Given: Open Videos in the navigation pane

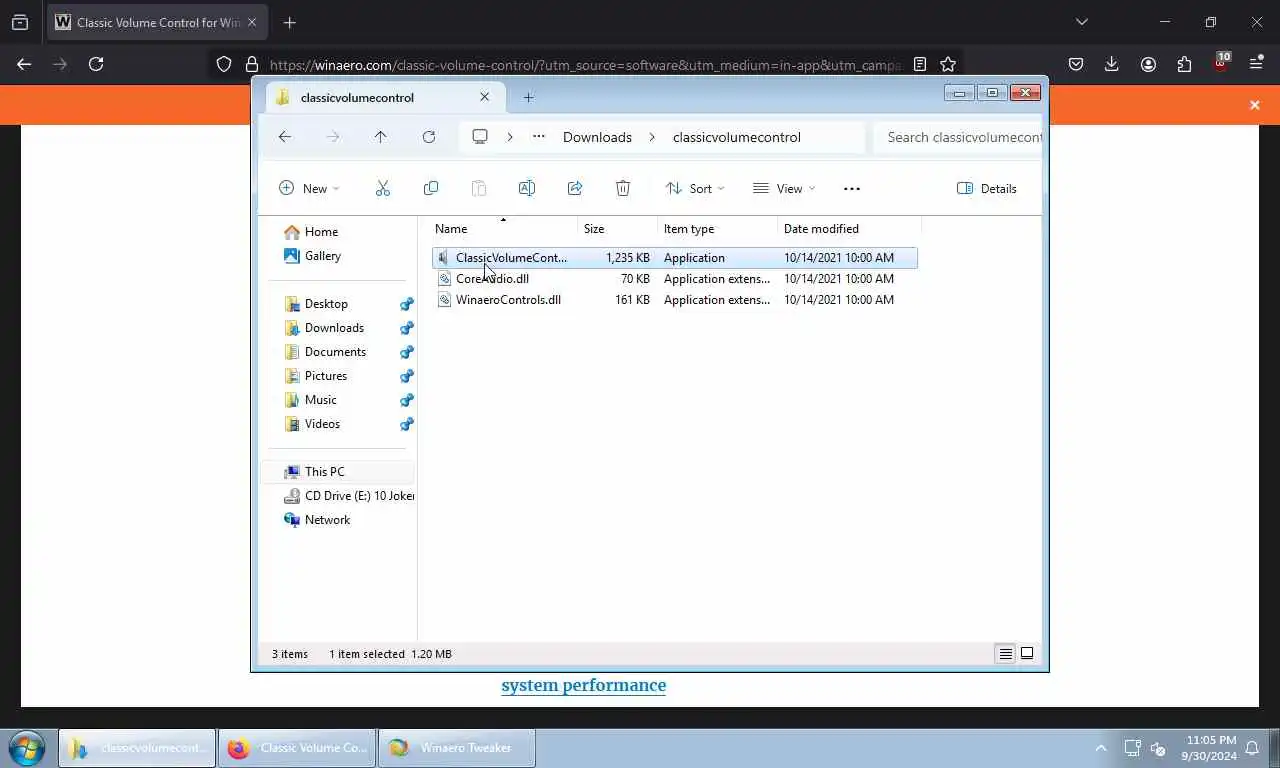Looking at the screenshot, I should click(322, 423).
